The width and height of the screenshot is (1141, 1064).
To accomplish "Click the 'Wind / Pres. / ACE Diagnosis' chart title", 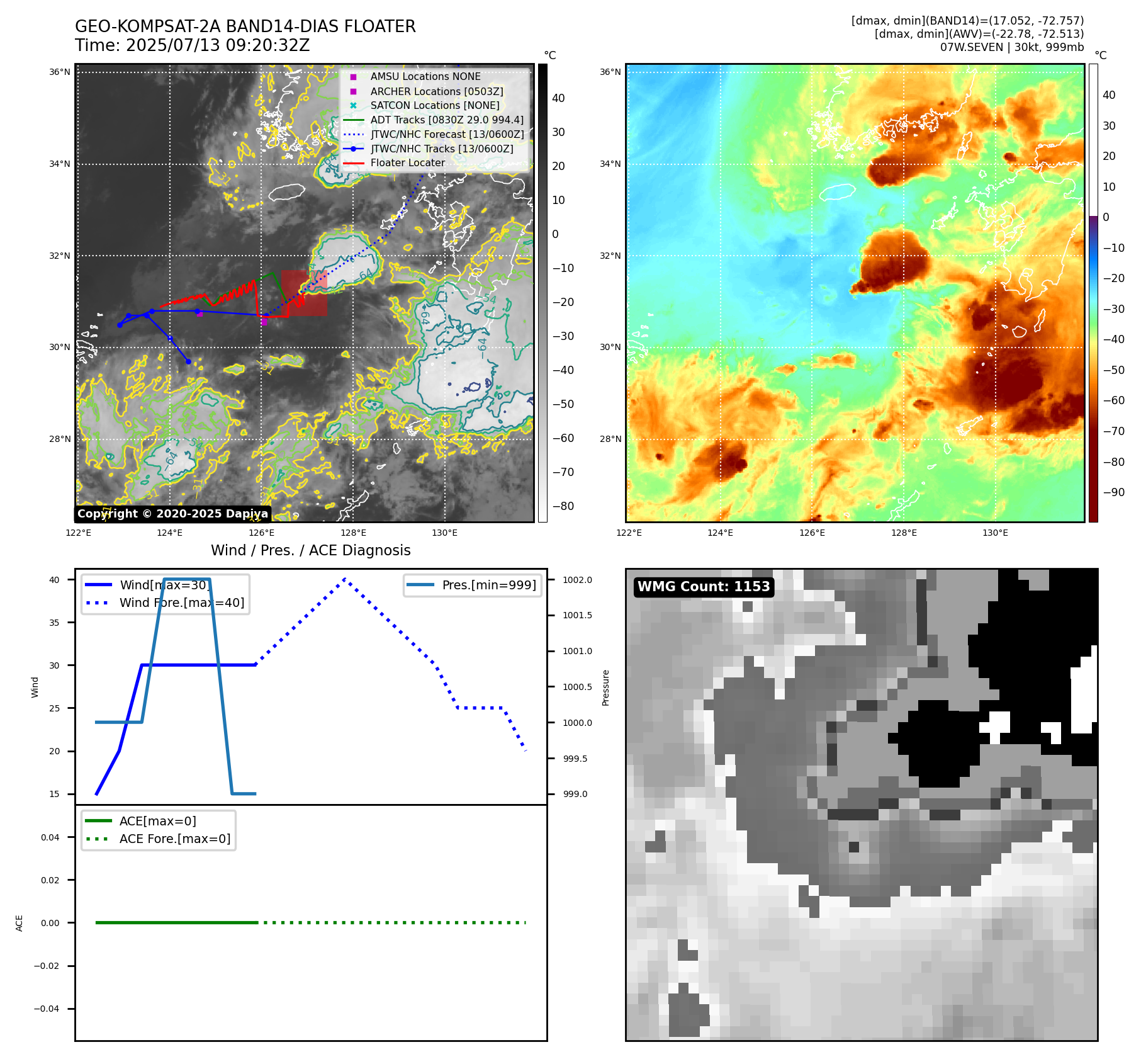I will point(311,550).
